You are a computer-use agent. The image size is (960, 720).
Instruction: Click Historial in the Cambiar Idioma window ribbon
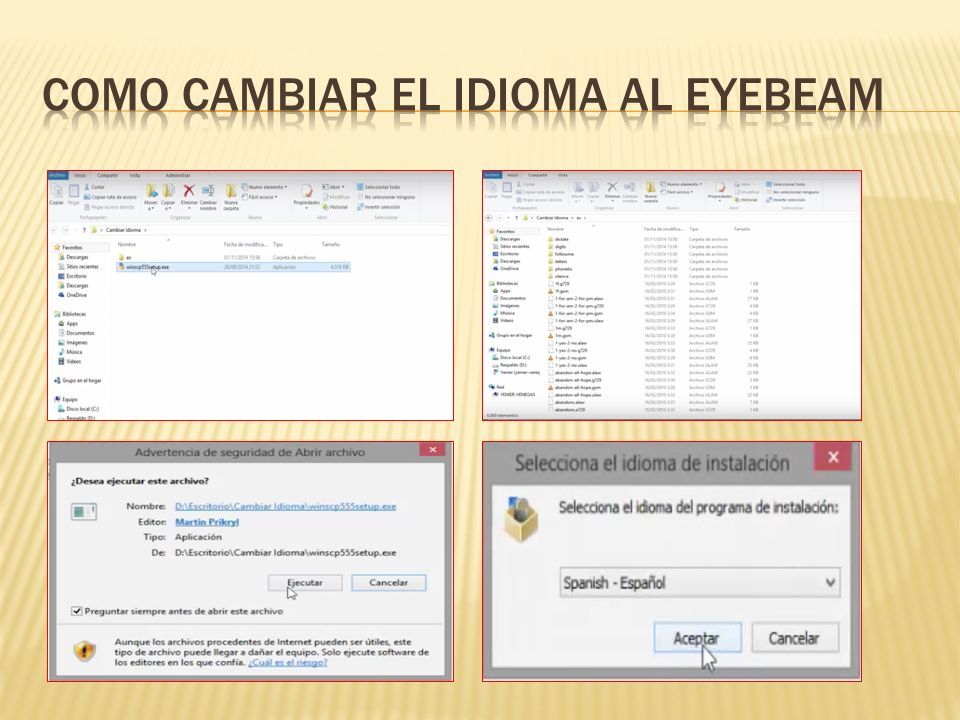tap(336, 207)
